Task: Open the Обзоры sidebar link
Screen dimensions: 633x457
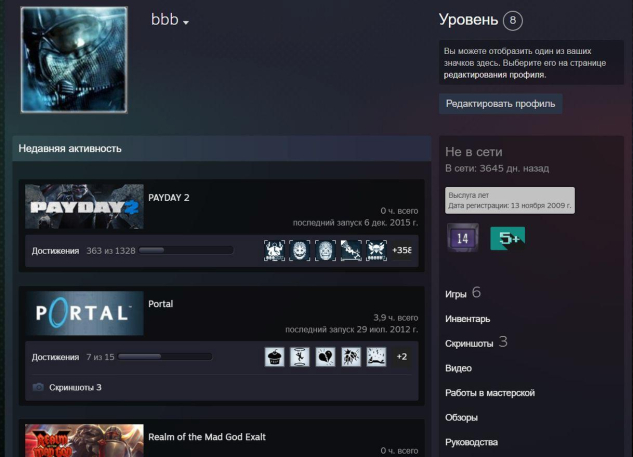Action: [x=461, y=417]
